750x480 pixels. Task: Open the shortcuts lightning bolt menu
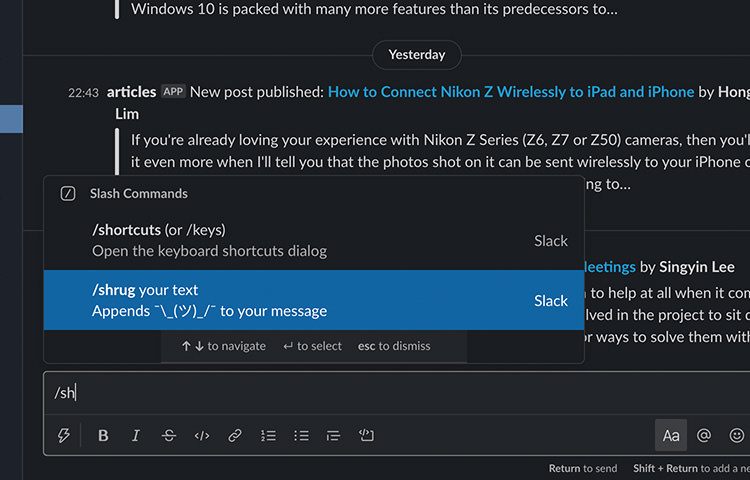pyautogui.click(x=64, y=436)
